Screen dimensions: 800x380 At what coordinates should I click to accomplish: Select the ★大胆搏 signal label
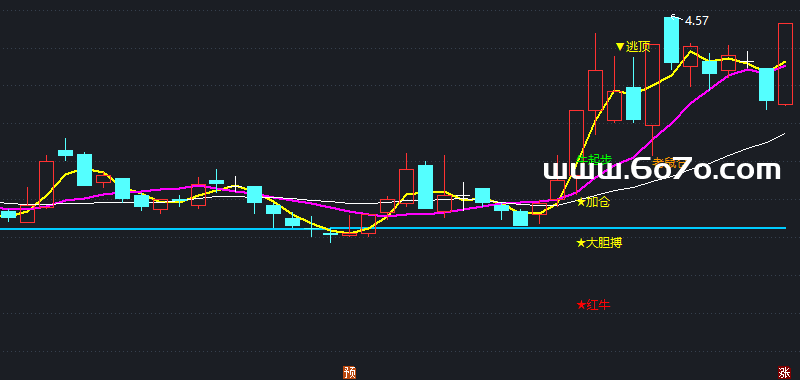pyautogui.click(x=599, y=243)
